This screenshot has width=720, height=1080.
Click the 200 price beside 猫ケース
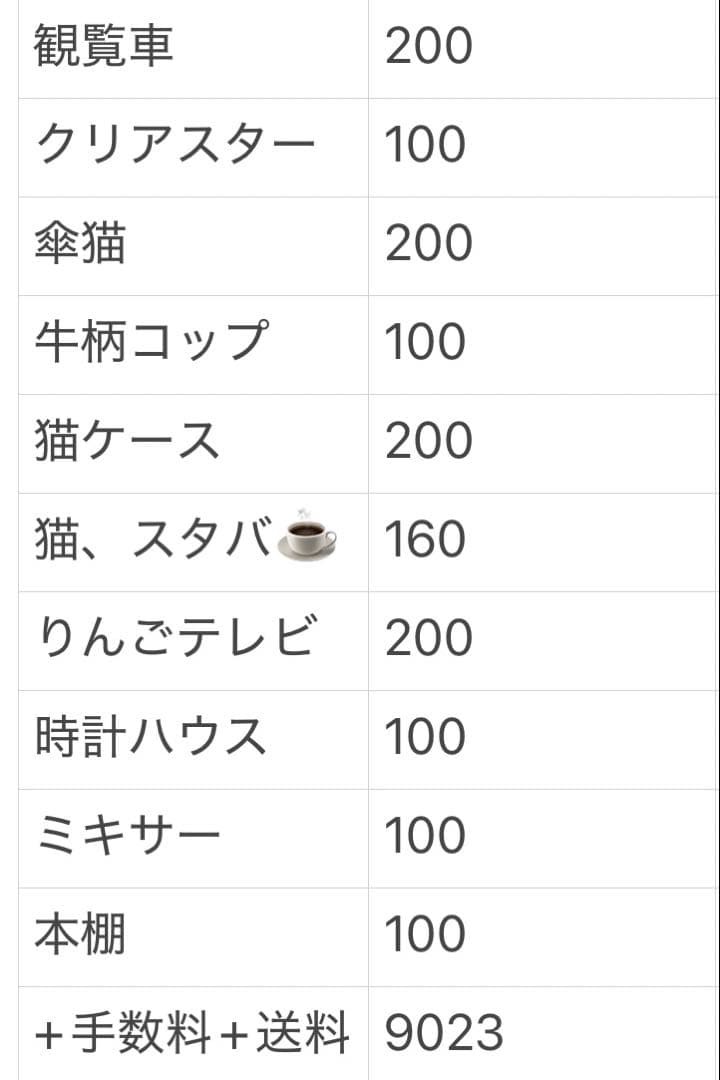pos(428,442)
